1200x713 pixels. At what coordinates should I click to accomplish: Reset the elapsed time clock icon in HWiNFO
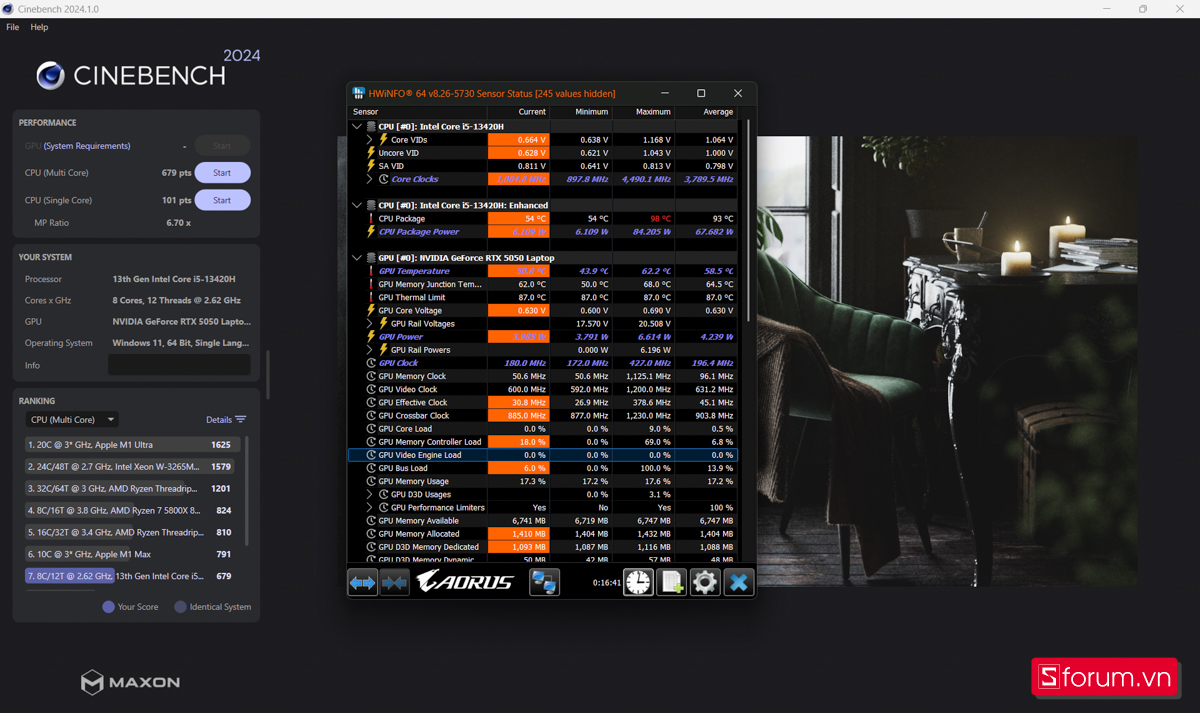(638, 582)
